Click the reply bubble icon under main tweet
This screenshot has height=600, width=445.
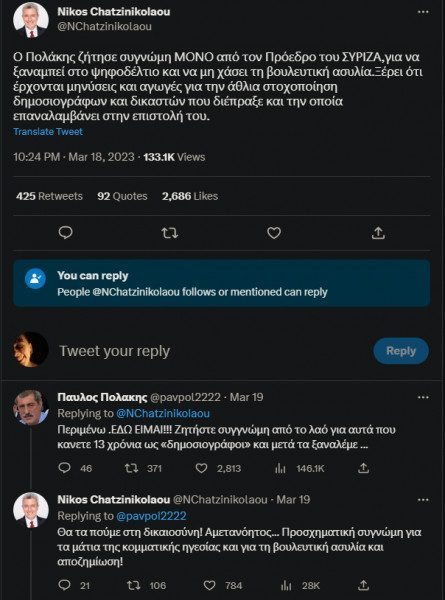click(x=65, y=233)
